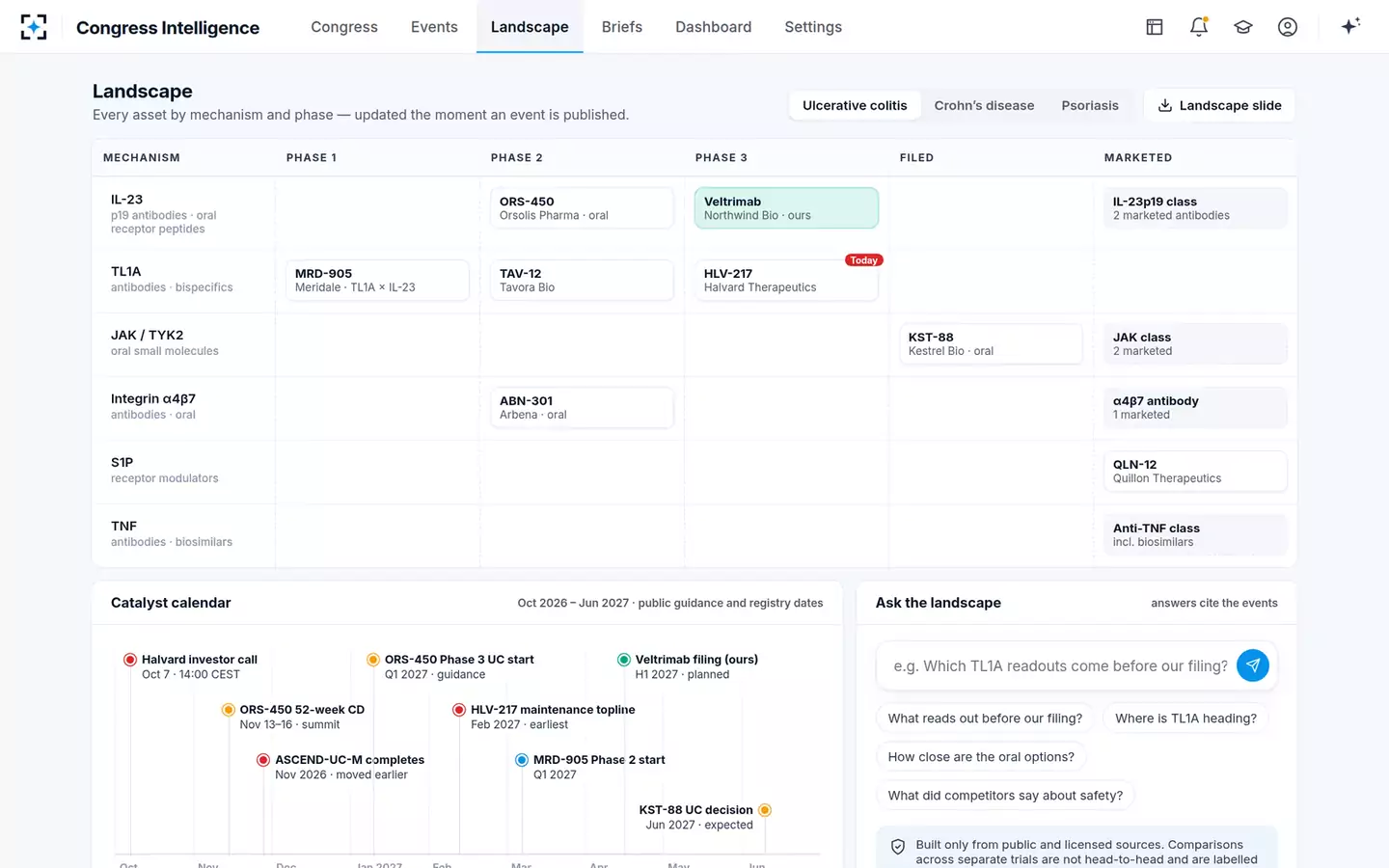The height and width of the screenshot is (868, 1389).
Task: Go to the Briefs tab
Action: [622, 27]
